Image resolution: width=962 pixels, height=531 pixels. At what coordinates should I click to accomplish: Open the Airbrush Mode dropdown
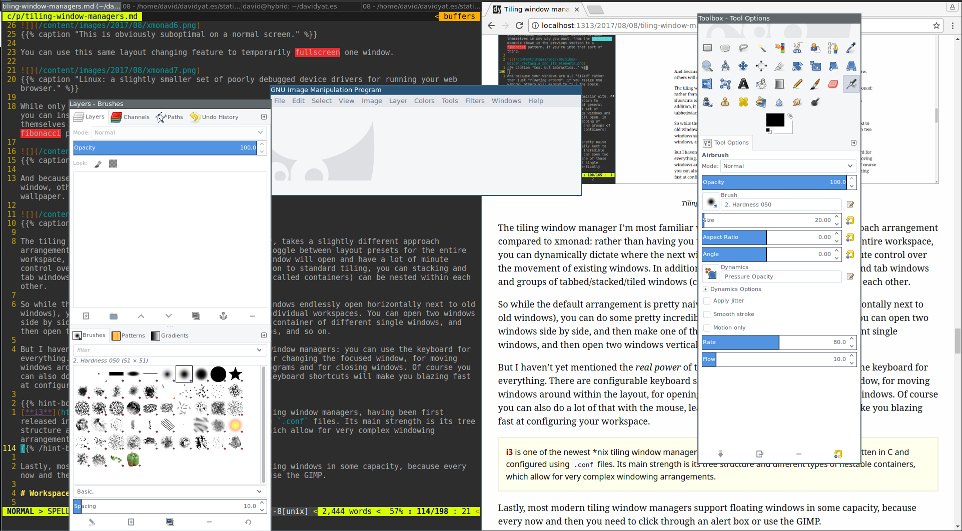(787, 166)
